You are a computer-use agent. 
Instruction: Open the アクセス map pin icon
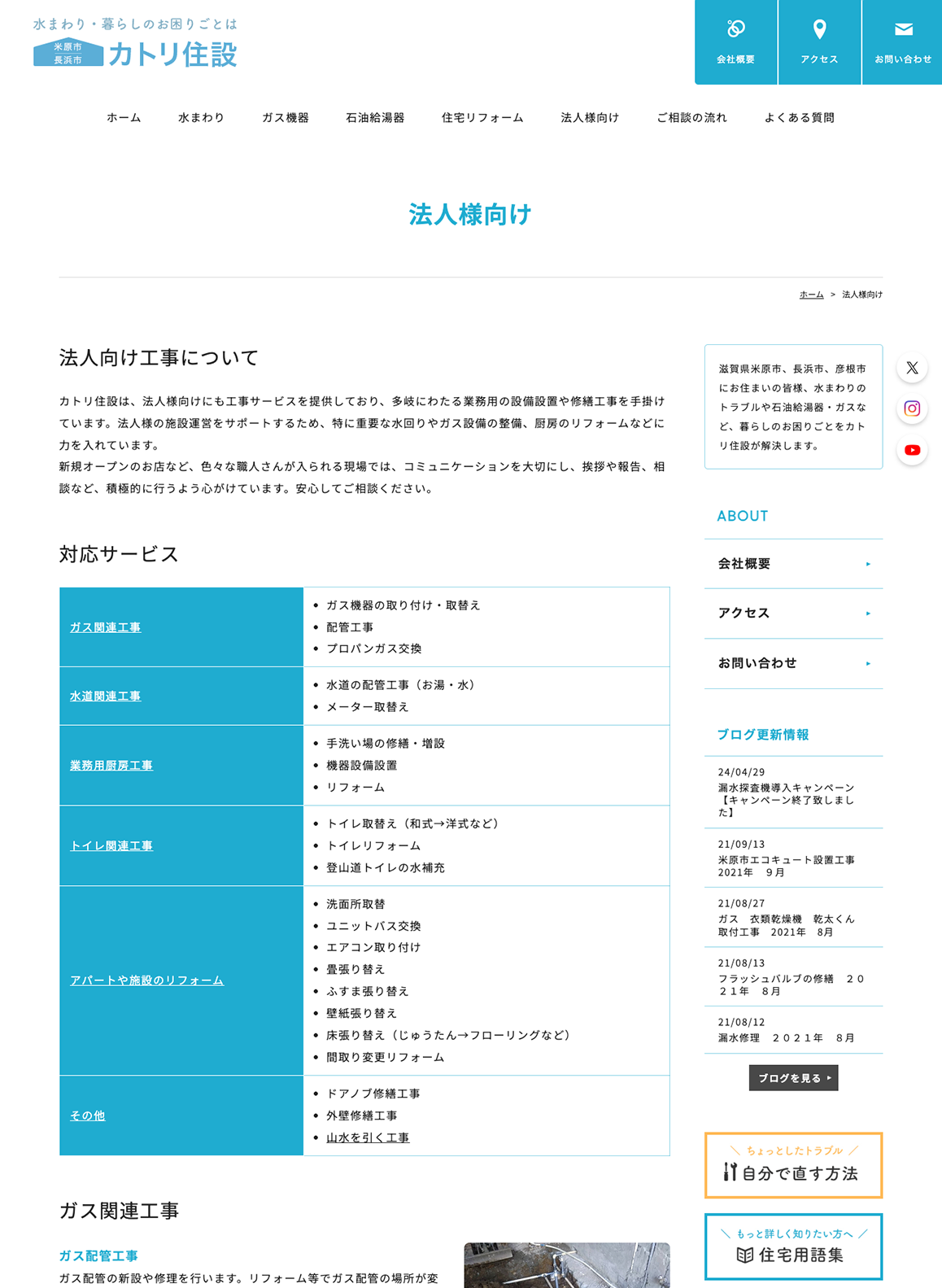(x=819, y=30)
